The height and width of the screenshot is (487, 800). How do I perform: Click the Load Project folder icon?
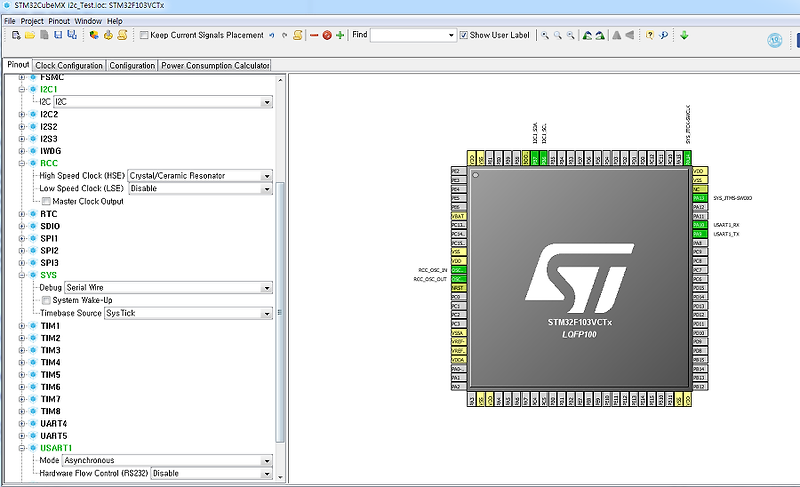pyautogui.click(x=30, y=35)
